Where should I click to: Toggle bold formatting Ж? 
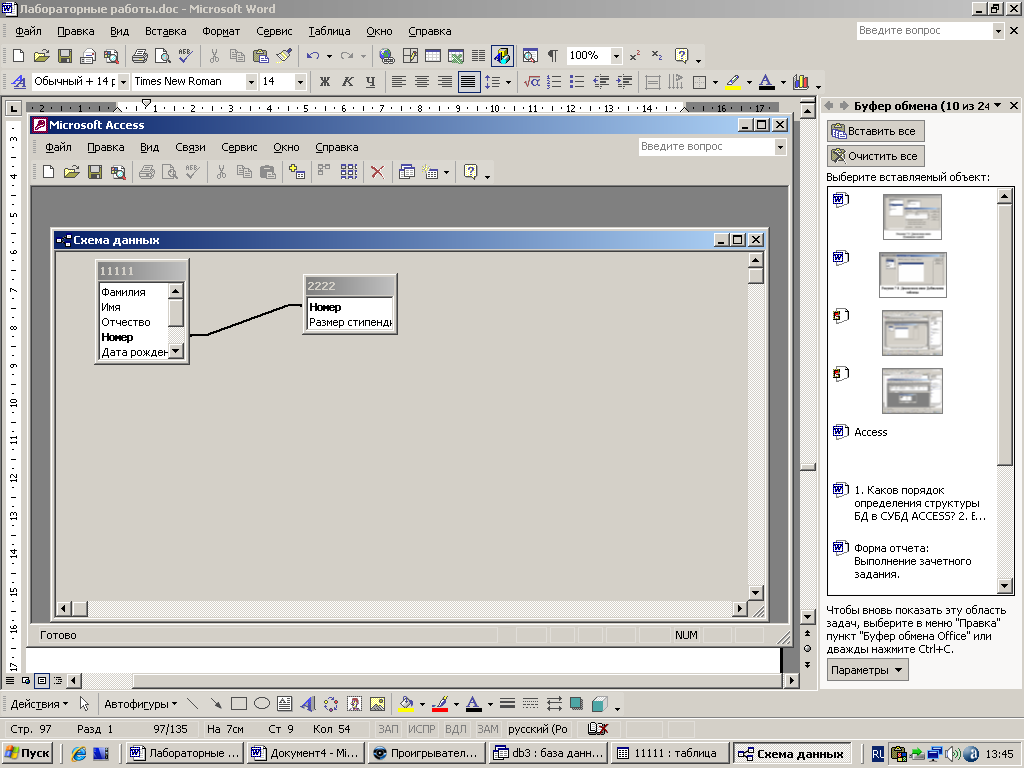coord(325,82)
